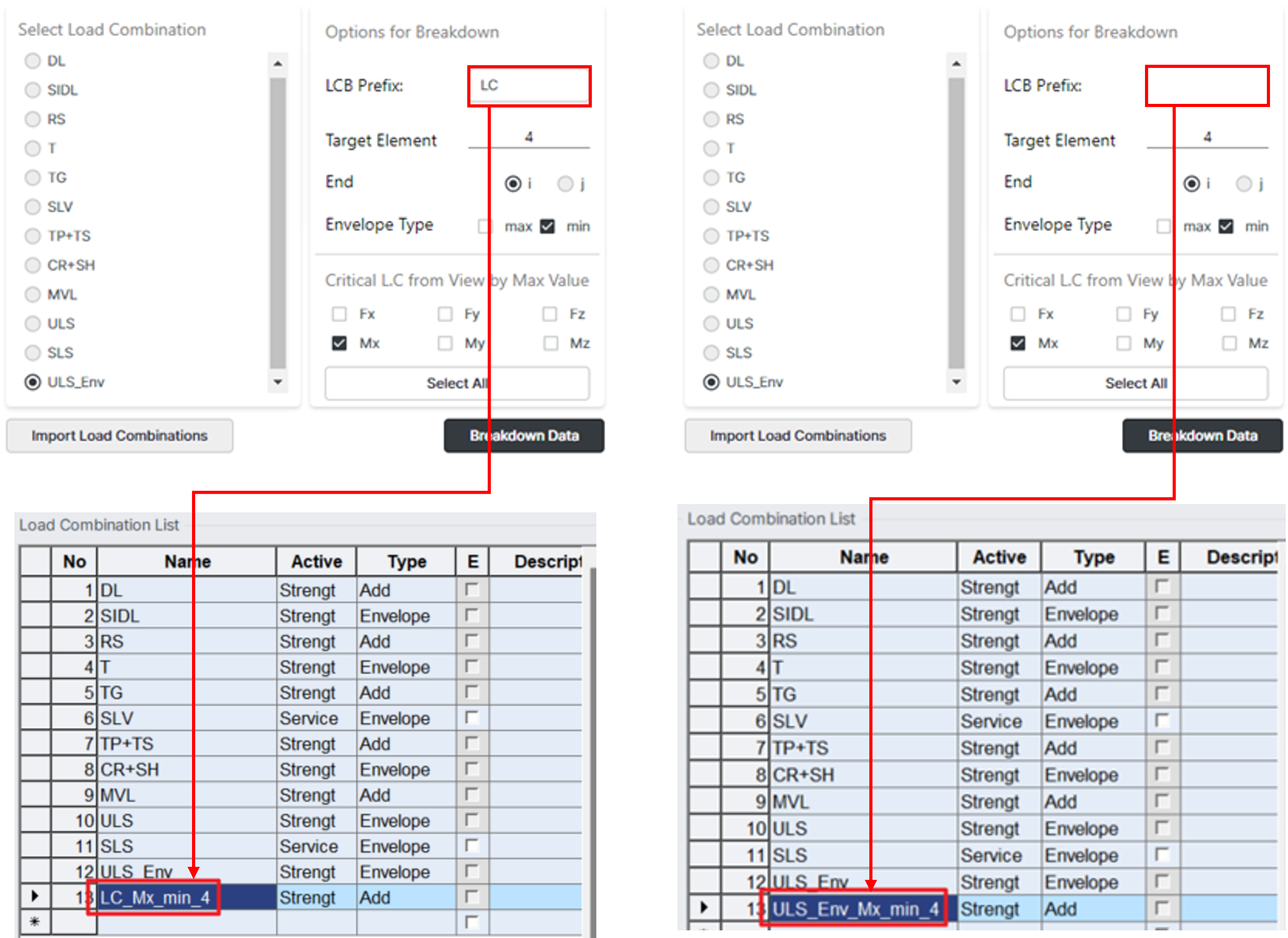Click left Import Load Combinations button
This screenshot has height=938, width=1288.
(x=119, y=435)
